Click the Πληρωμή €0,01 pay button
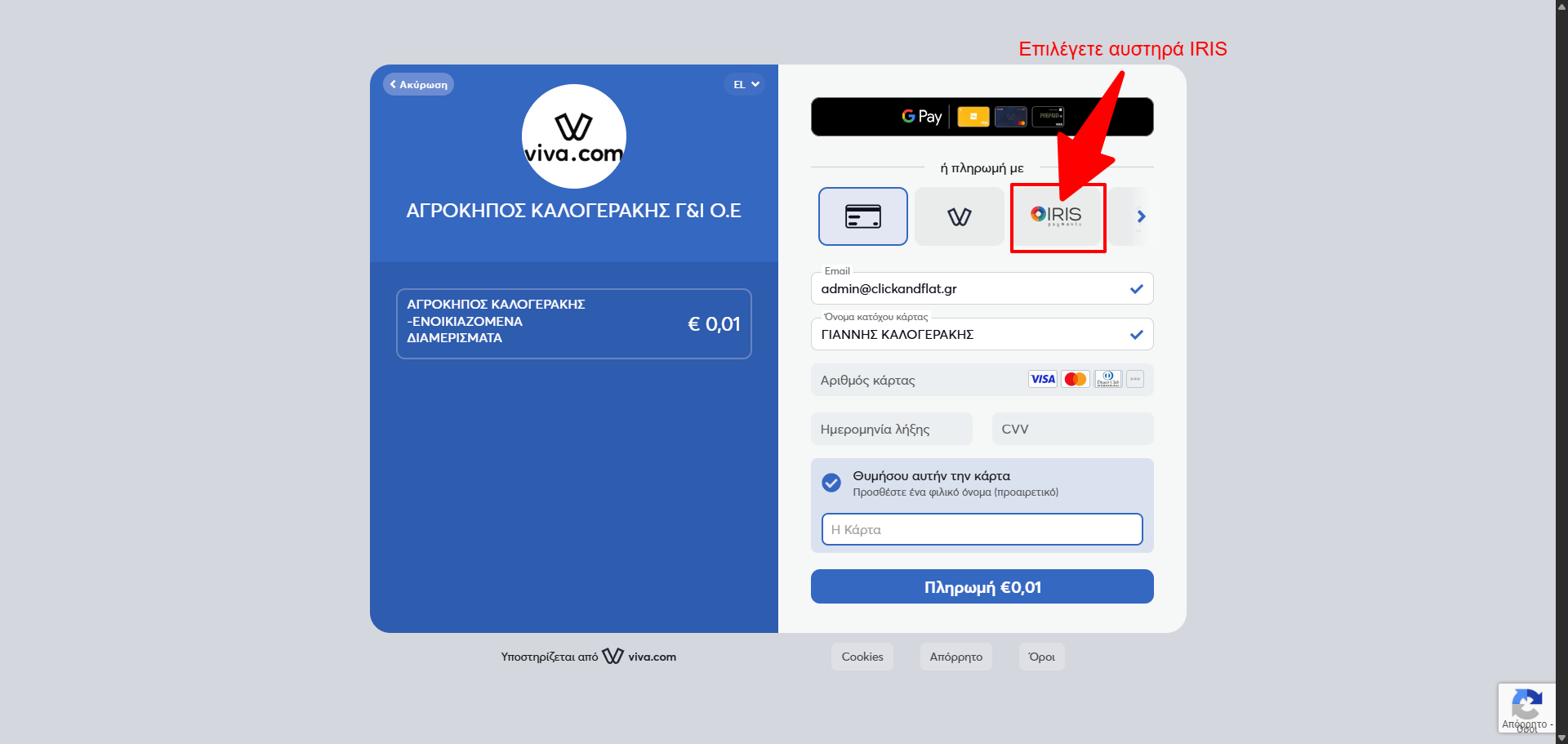 click(x=982, y=586)
